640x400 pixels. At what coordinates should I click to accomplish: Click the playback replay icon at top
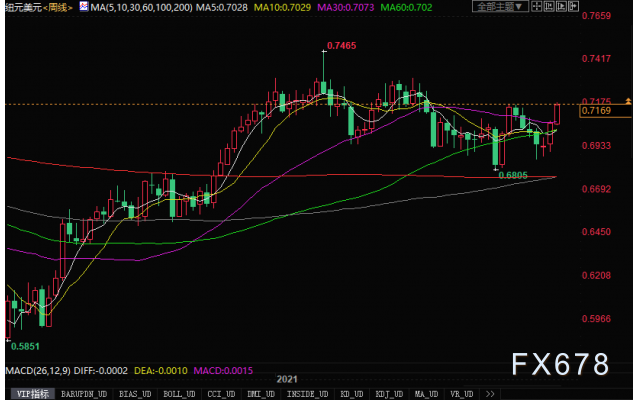point(561,6)
